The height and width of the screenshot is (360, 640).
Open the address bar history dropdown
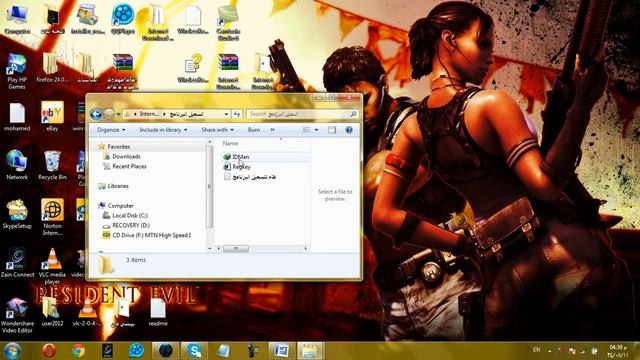226,114
